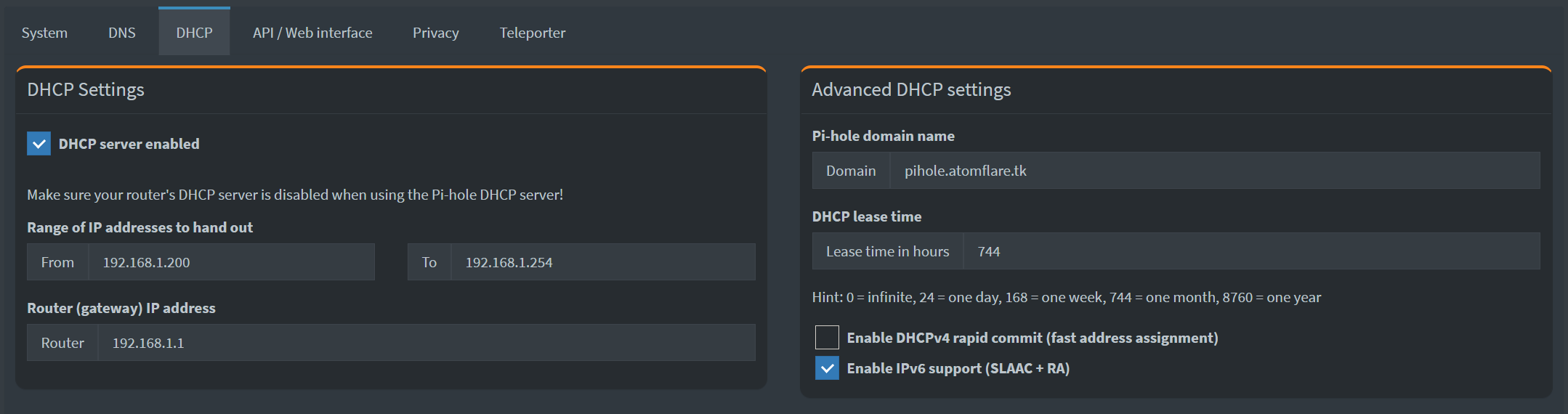Open the API / Web interface tab
This screenshot has width=1568, height=414.
click(312, 33)
